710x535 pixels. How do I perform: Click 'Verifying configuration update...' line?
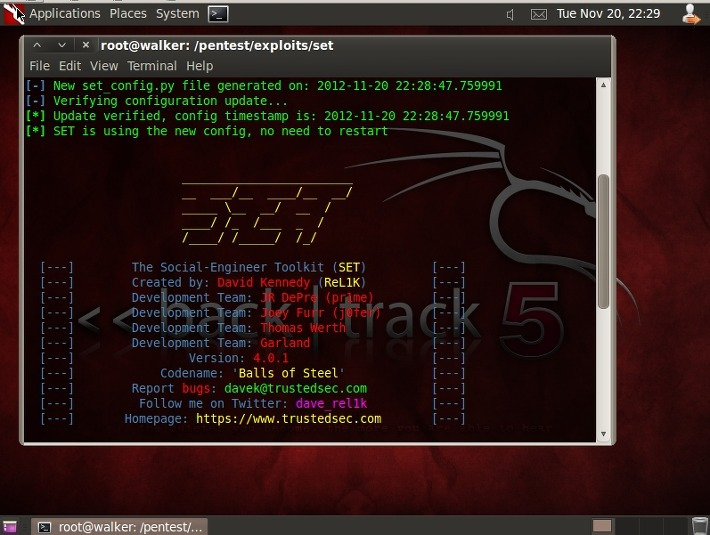coord(156,101)
